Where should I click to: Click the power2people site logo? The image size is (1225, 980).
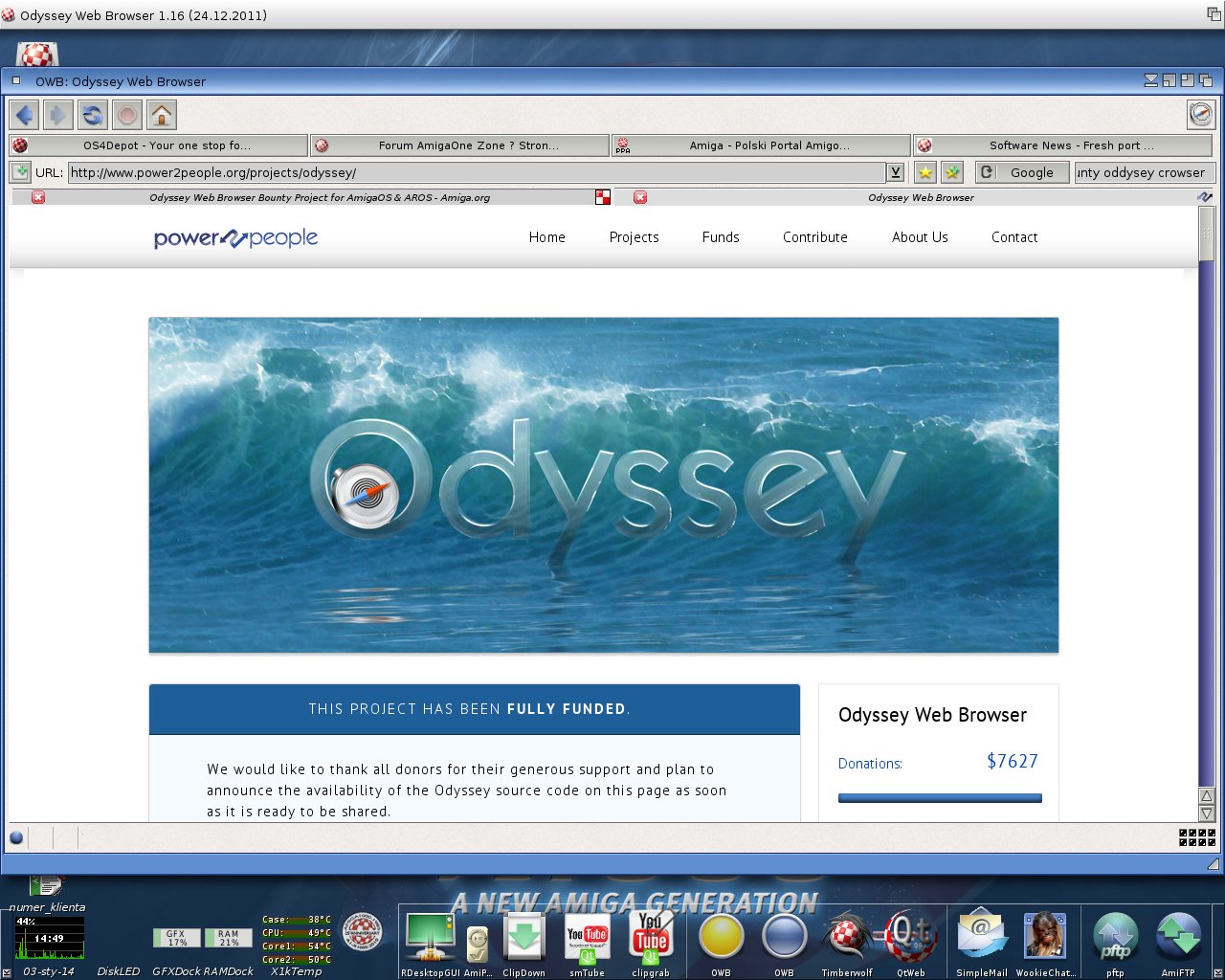235,238
